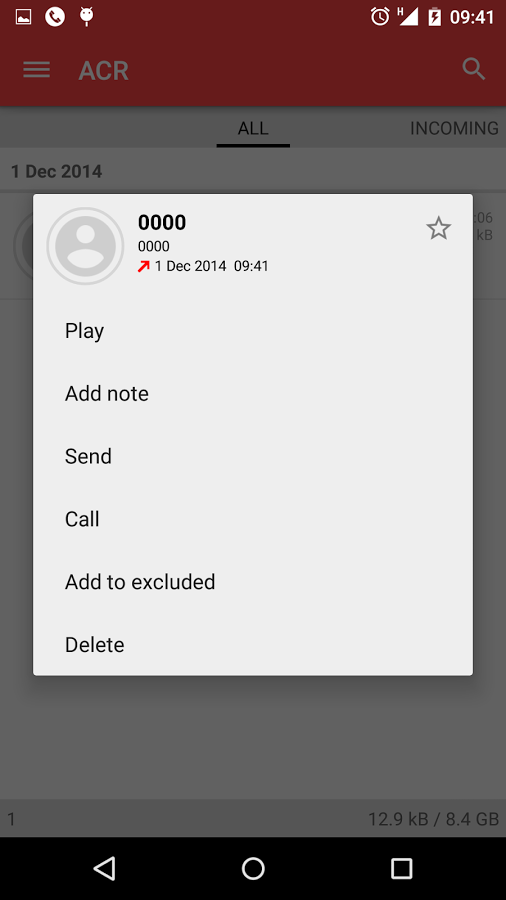Select Play from the recording menu
The width and height of the screenshot is (506, 900).
click(x=253, y=331)
